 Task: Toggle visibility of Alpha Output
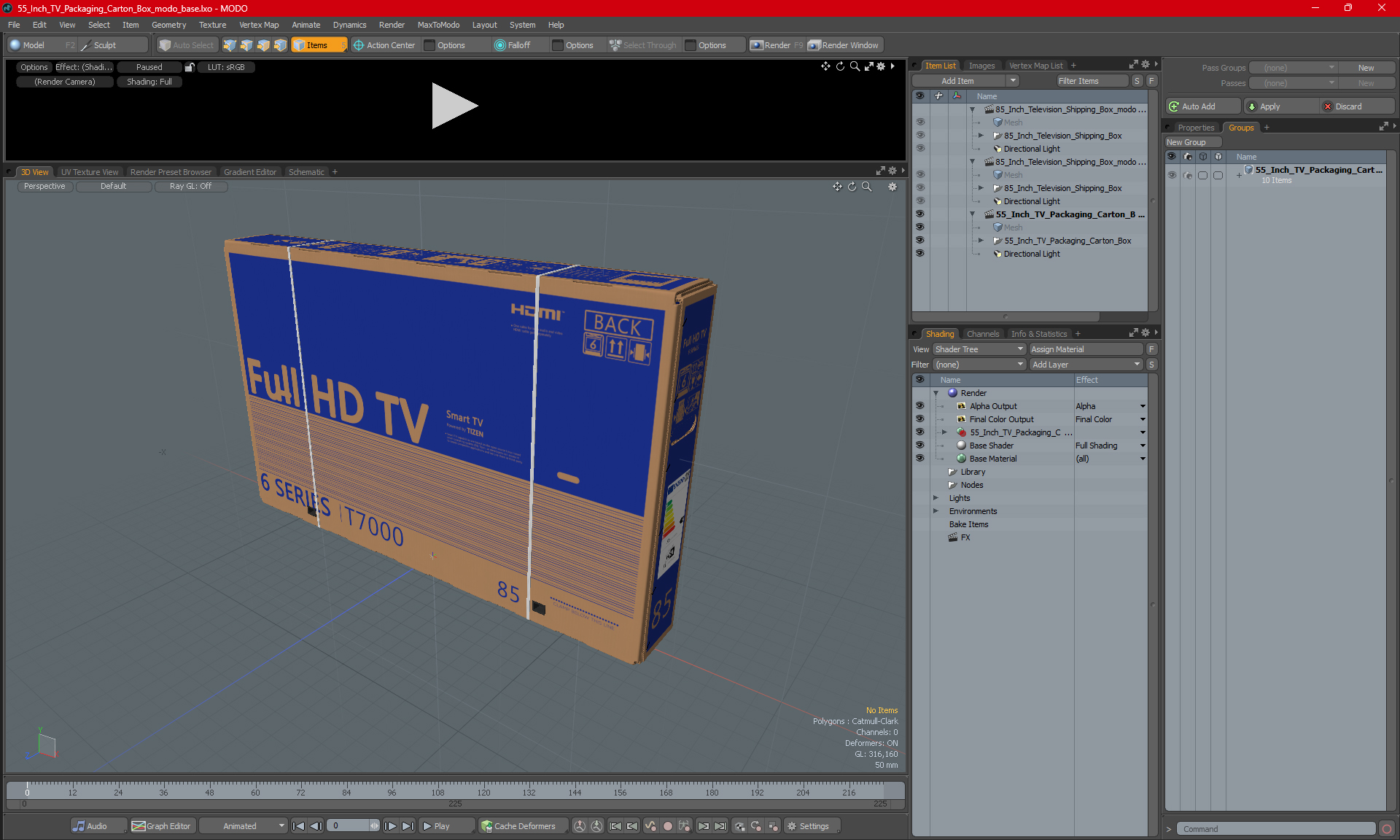pos(919,406)
